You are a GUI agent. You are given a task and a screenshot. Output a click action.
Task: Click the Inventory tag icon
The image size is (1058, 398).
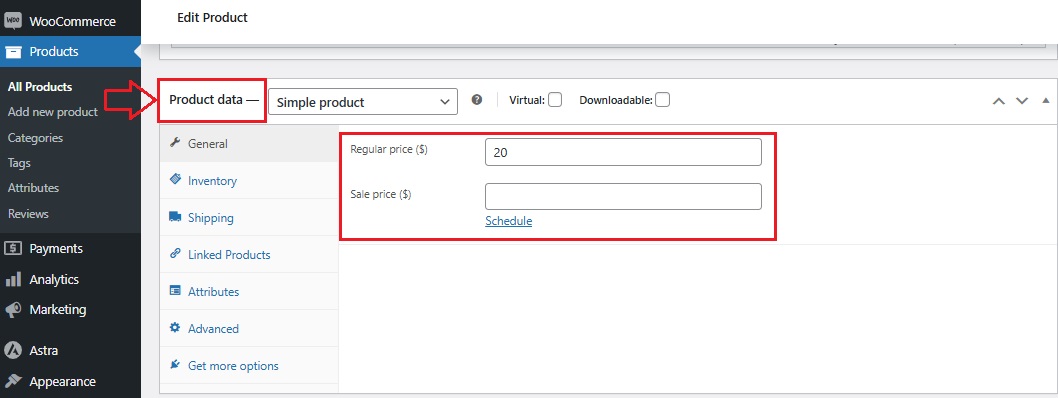(x=175, y=179)
